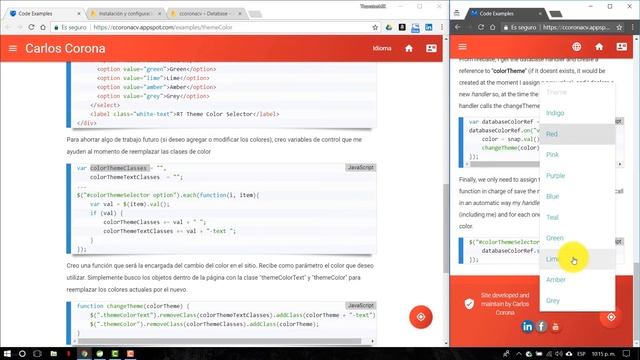Close ccoronacv Database tab
Image resolution: width=640 pixels, height=360 pixels.
click(240, 13)
